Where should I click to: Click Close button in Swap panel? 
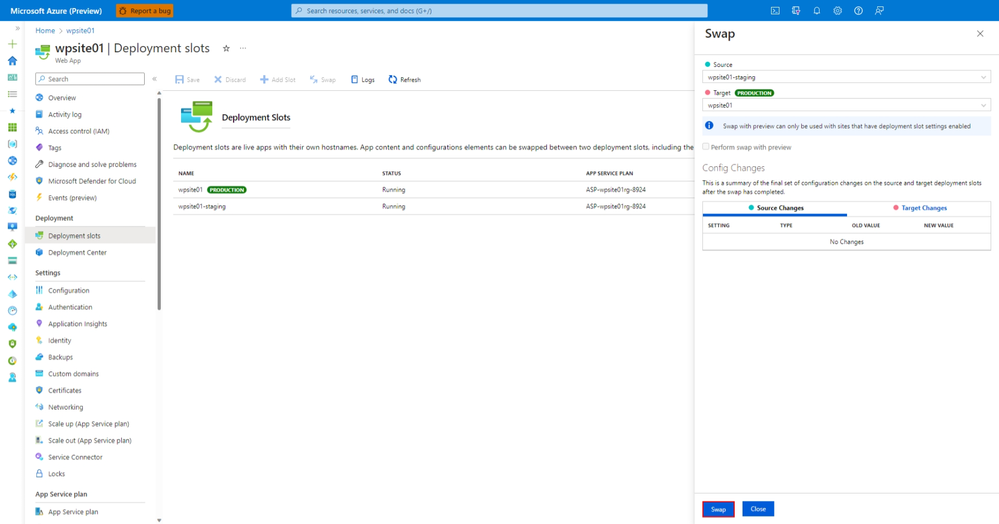[x=758, y=509]
